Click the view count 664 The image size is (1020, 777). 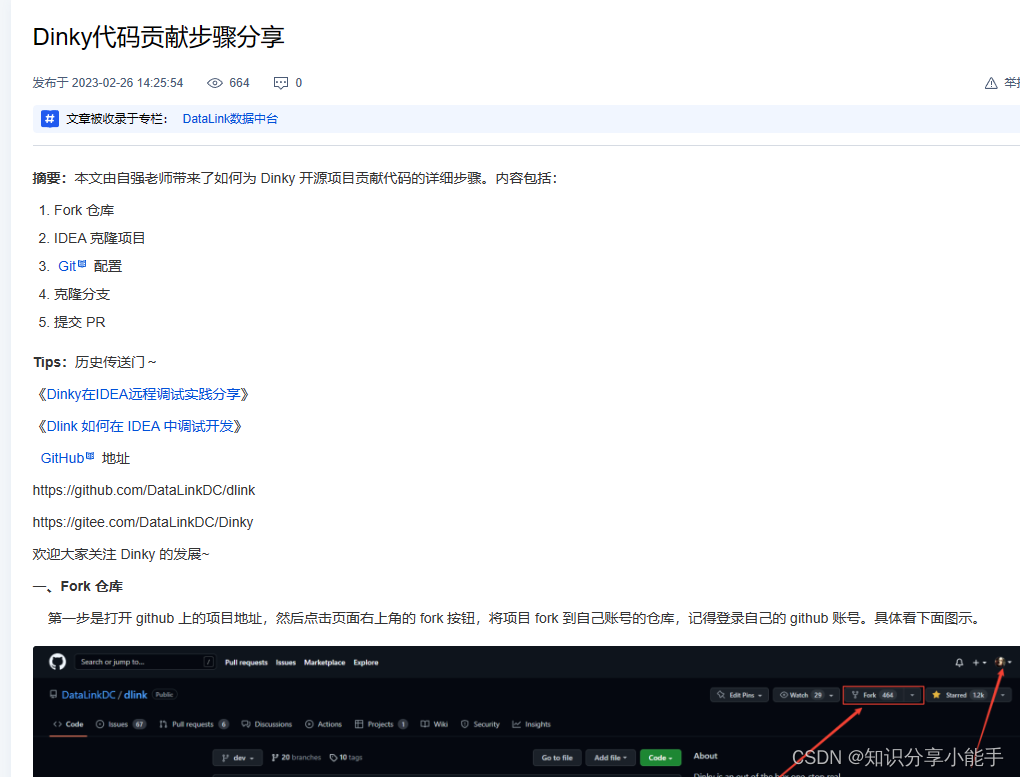pos(239,83)
